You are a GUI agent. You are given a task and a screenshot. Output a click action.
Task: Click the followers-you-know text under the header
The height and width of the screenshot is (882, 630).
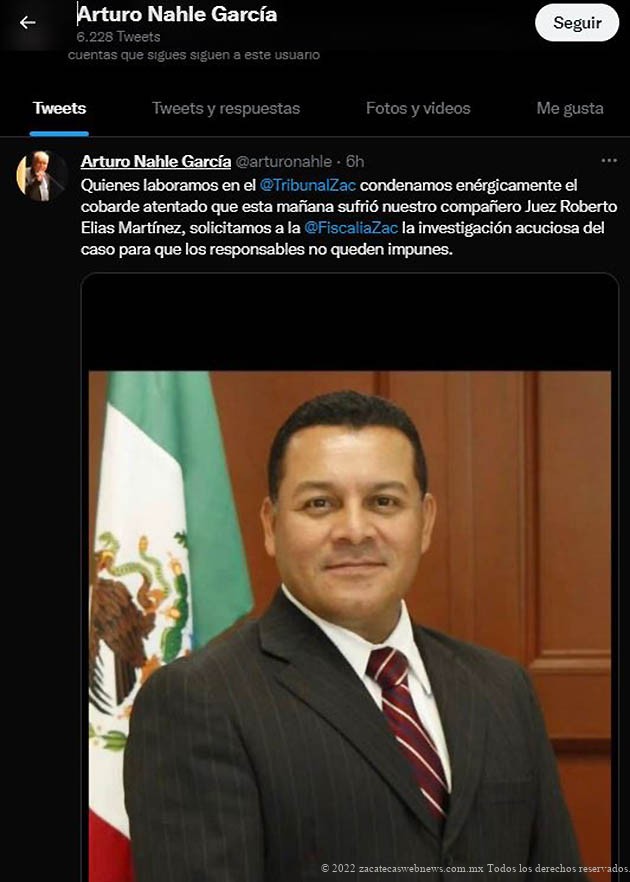click(194, 55)
